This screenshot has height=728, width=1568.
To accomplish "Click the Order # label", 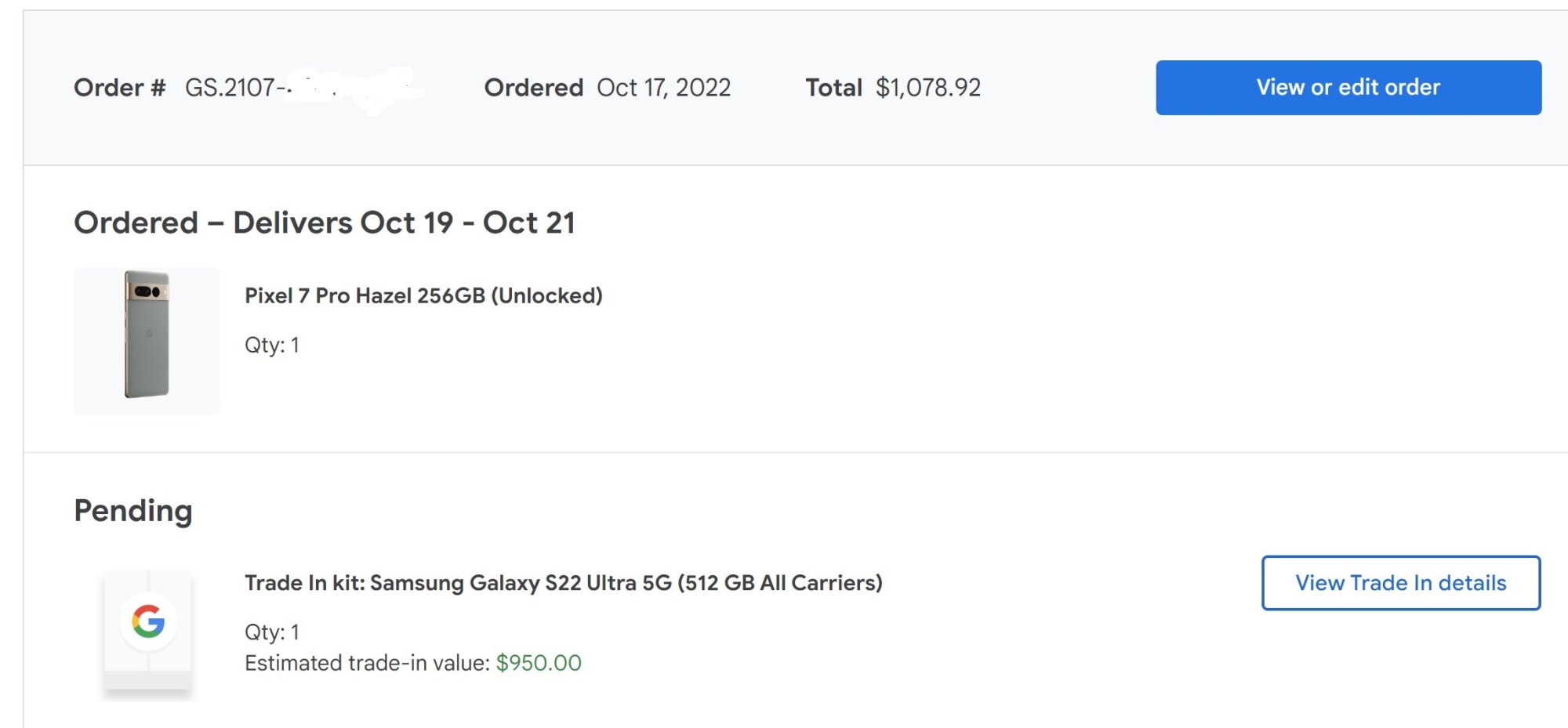I will coord(119,88).
